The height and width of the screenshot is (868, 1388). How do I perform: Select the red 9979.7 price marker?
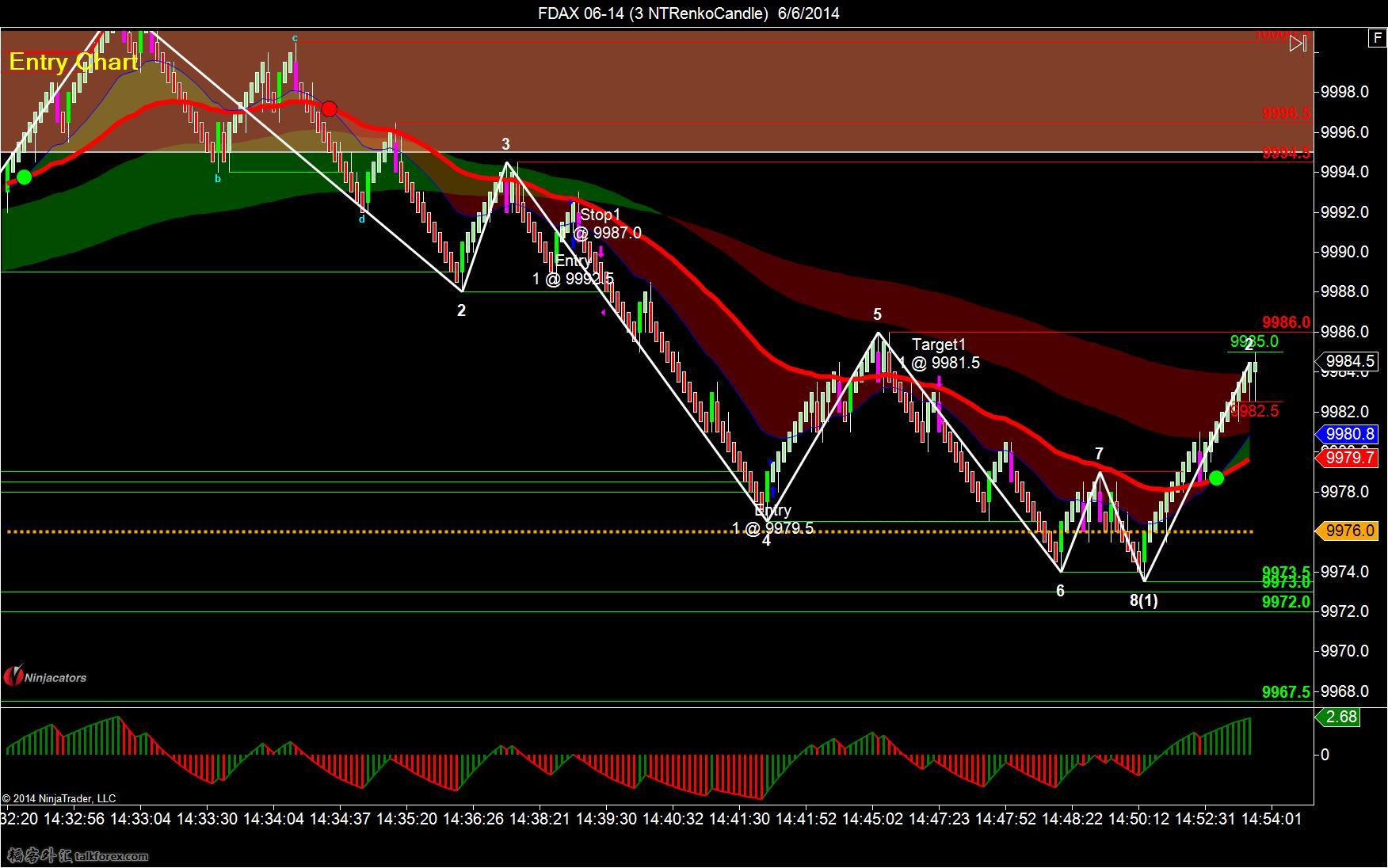tap(1348, 457)
